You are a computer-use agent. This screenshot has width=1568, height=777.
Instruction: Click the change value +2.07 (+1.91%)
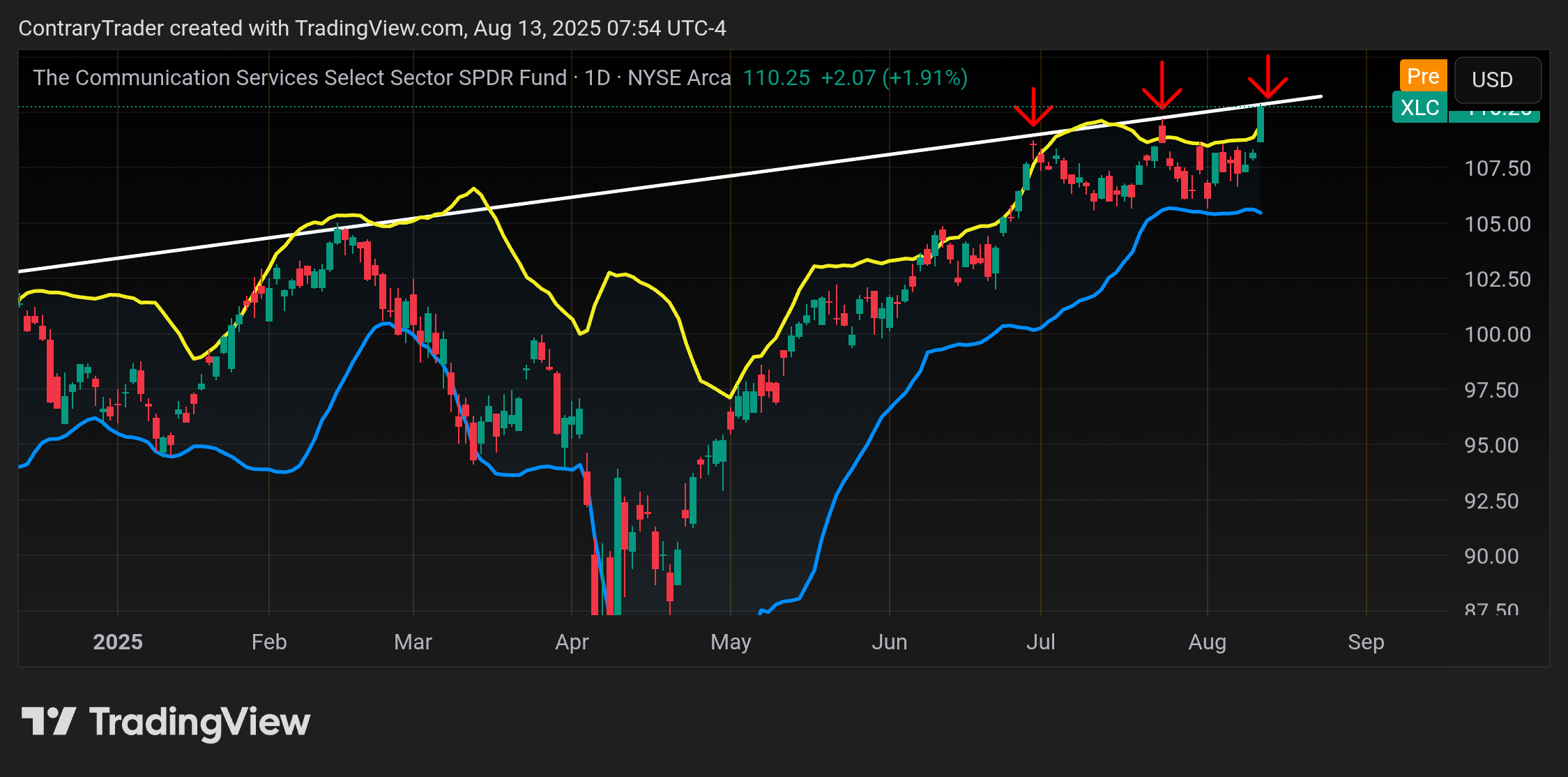coord(895,77)
